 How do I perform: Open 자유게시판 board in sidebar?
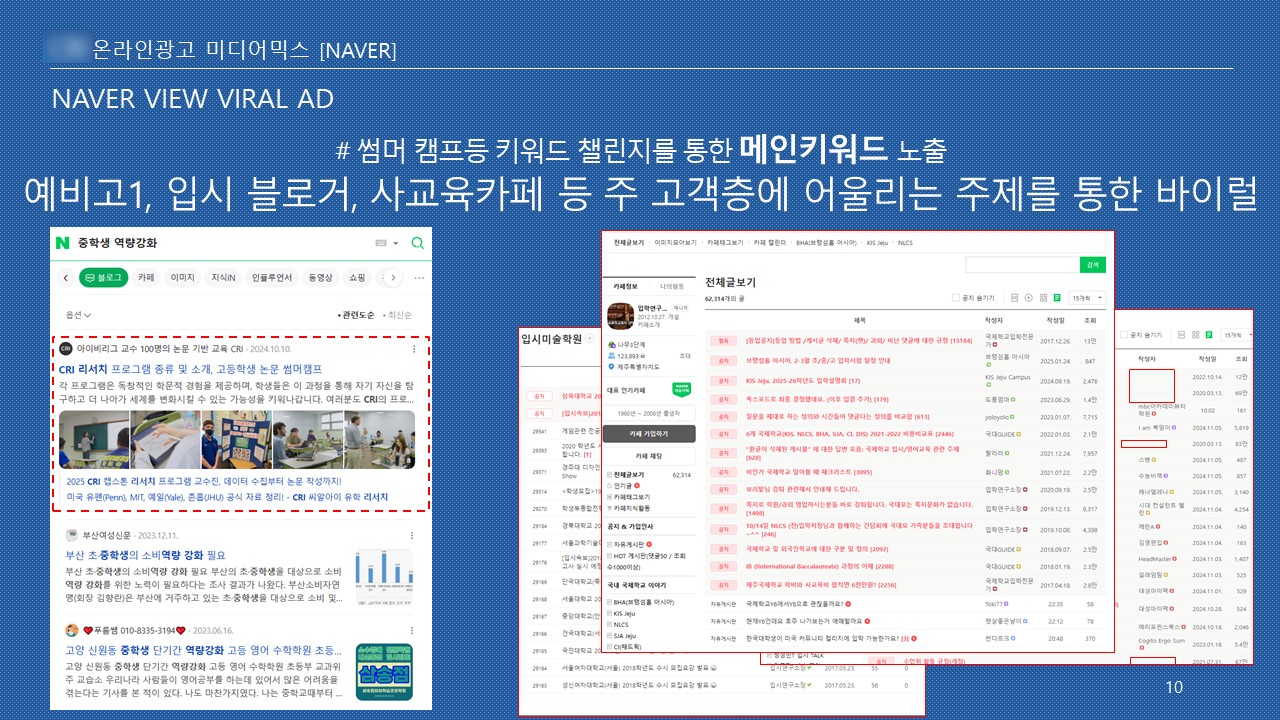tap(629, 544)
